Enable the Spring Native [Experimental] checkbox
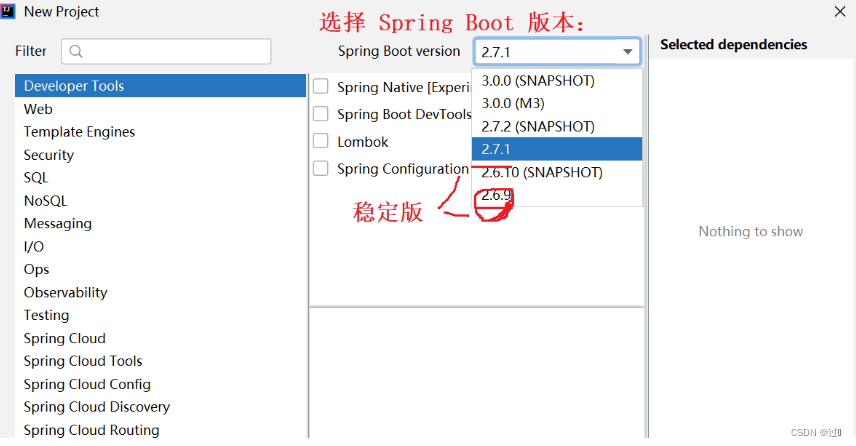The width and height of the screenshot is (856, 446). coord(320,86)
